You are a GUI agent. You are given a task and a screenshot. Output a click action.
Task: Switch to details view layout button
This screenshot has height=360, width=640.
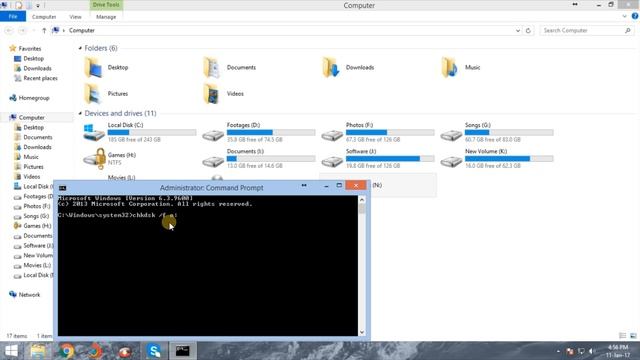[x=622, y=336]
